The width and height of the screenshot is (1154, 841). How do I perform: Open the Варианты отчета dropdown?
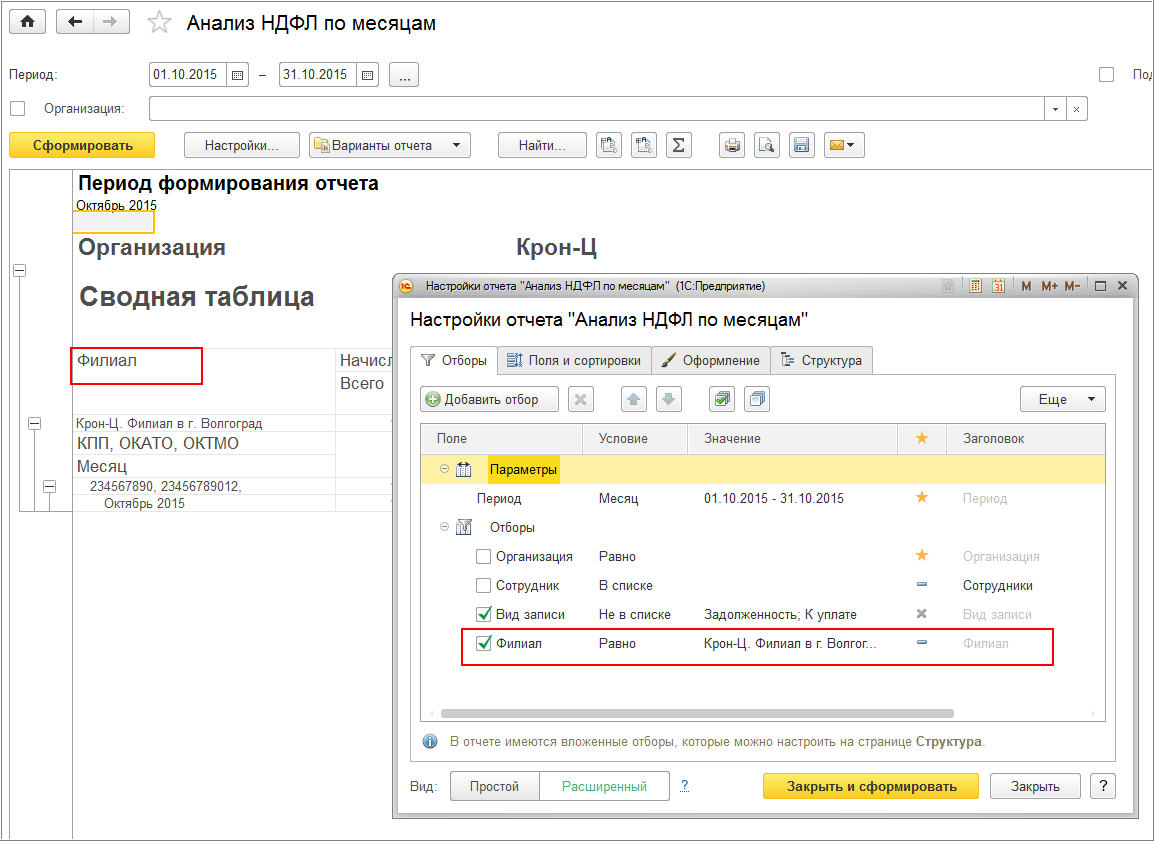tap(389, 145)
